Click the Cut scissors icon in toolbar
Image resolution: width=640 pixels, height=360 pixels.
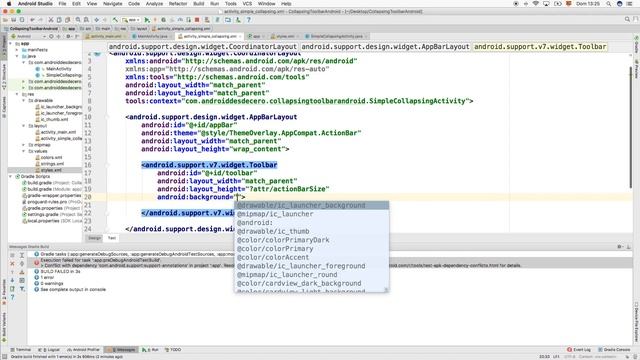pyautogui.click(x=51, y=20)
